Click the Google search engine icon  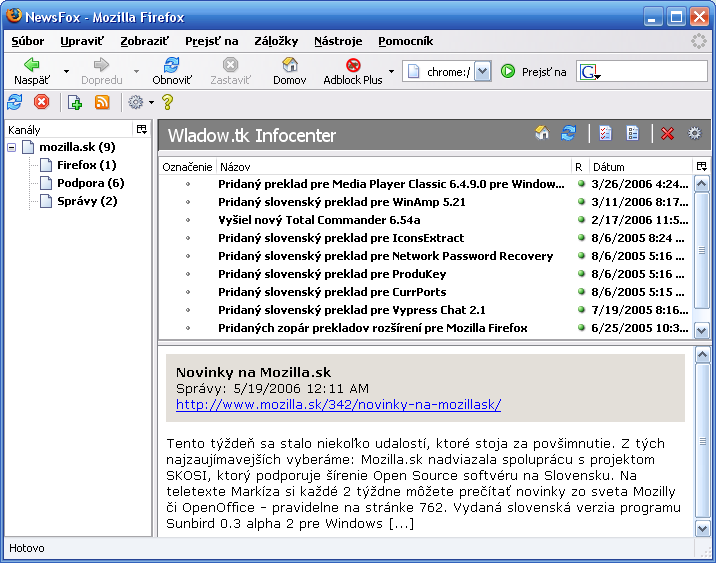[589, 72]
